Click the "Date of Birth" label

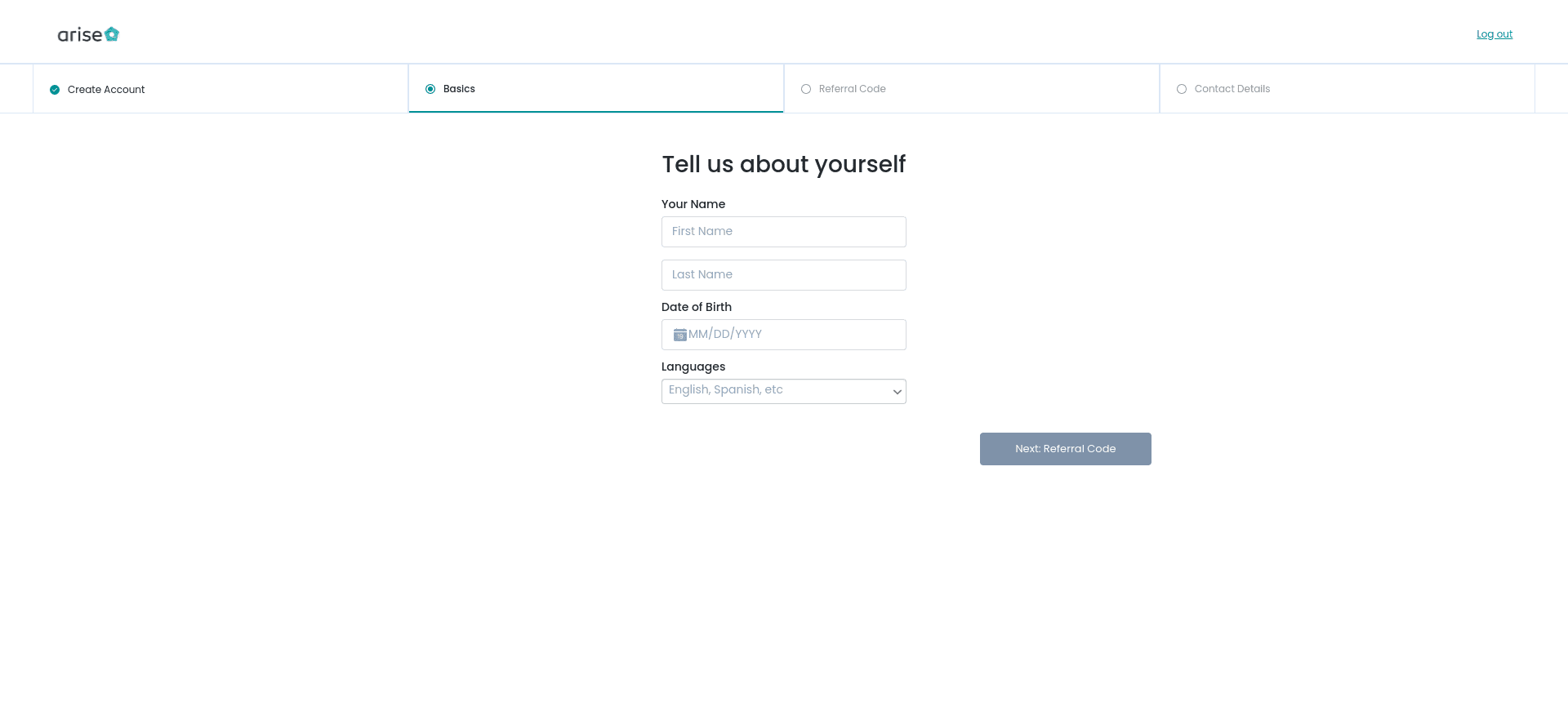[697, 307]
